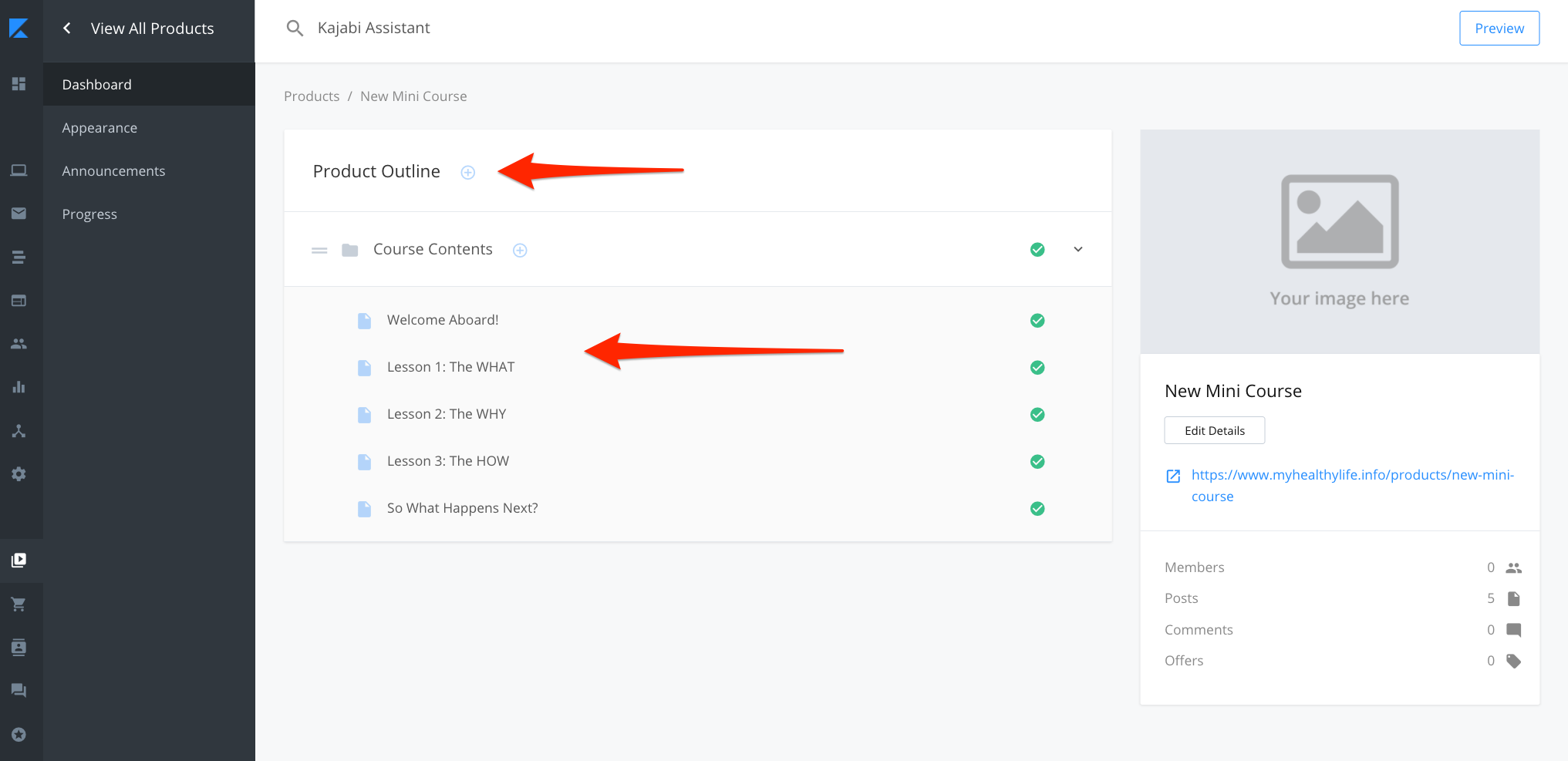
Task: Add a post via Course Contents plus icon
Action: pyautogui.click(x=521, y=250)
